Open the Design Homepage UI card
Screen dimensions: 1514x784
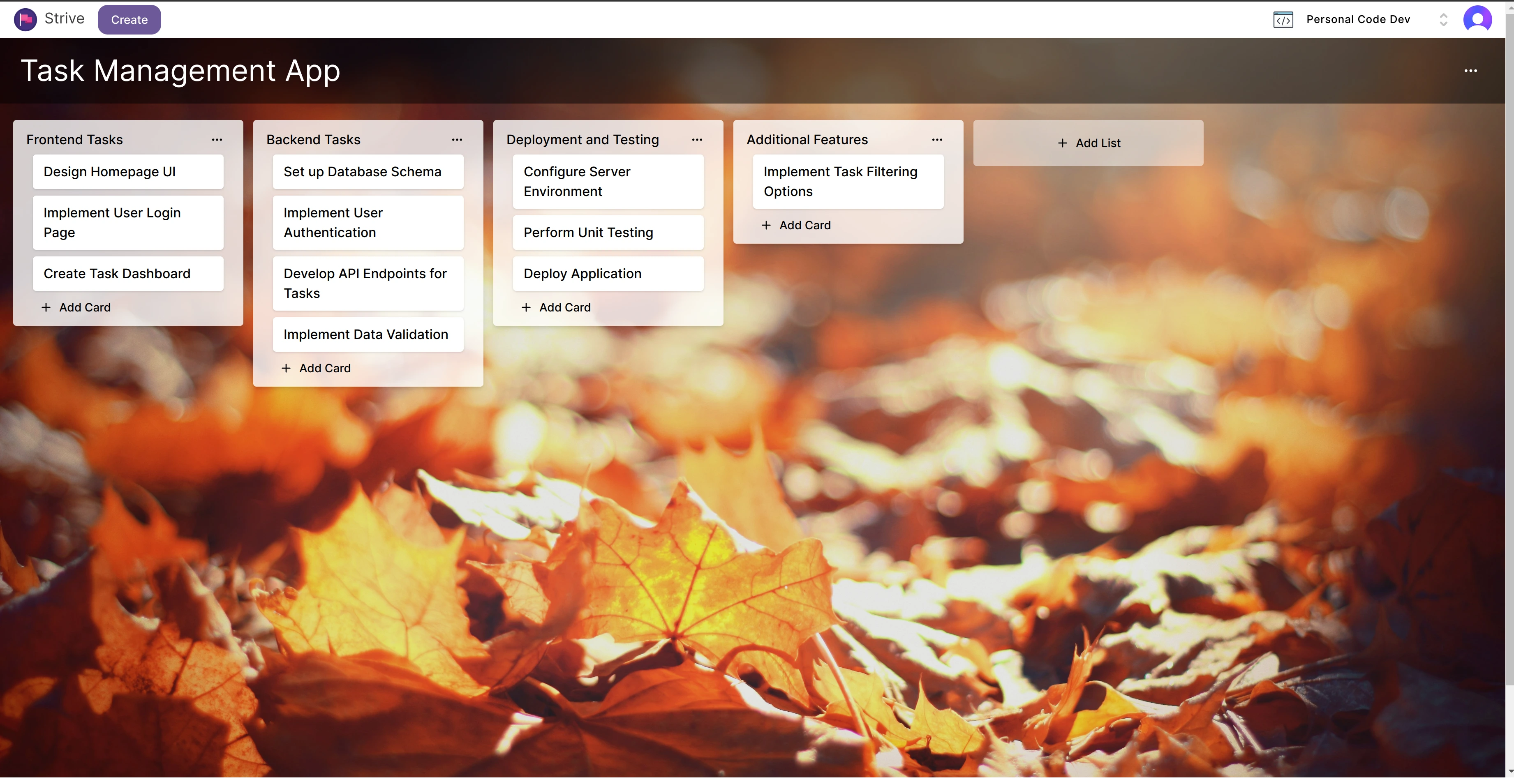pos(128,171)
